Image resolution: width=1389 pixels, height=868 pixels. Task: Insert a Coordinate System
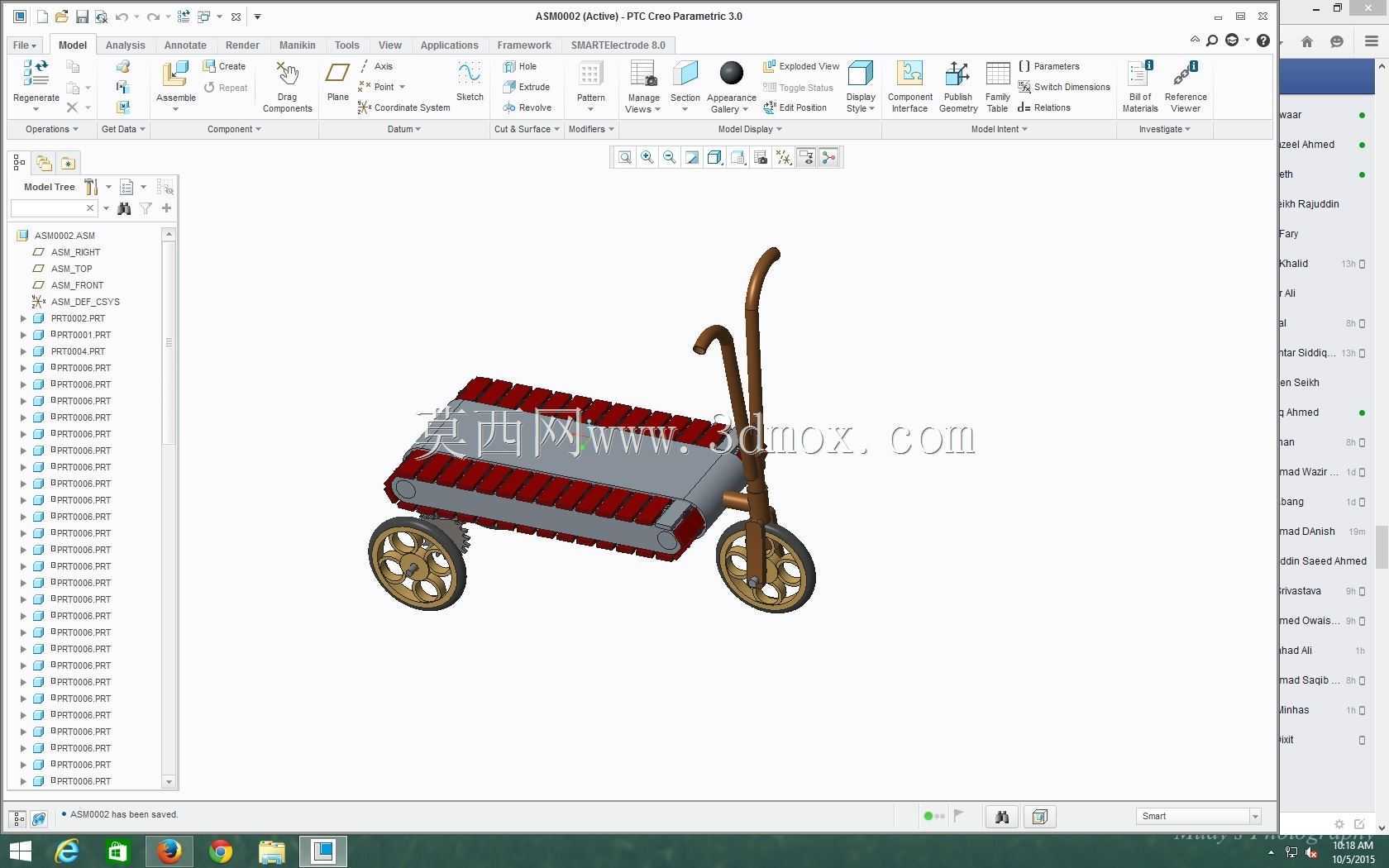404,107
